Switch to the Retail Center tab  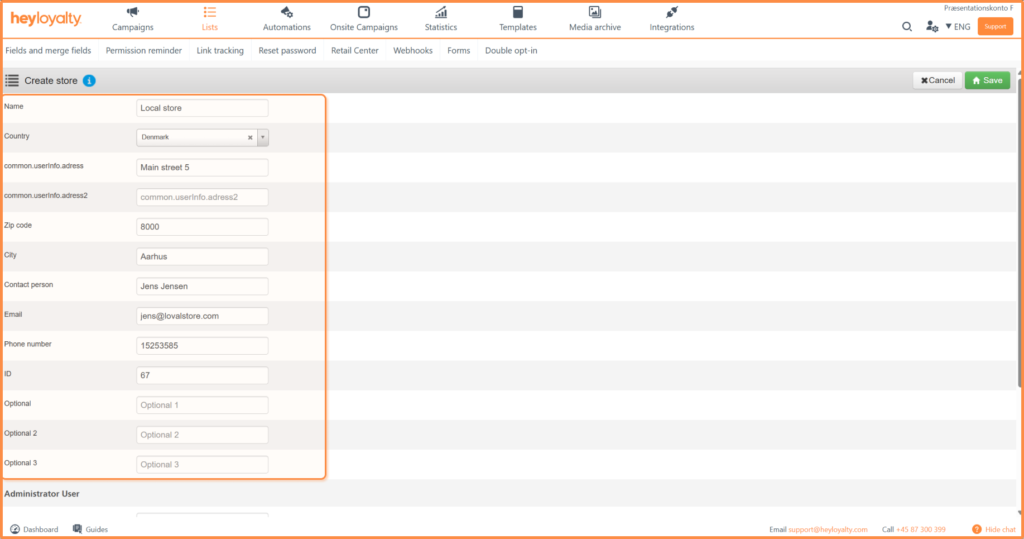(x=355, y=50)
